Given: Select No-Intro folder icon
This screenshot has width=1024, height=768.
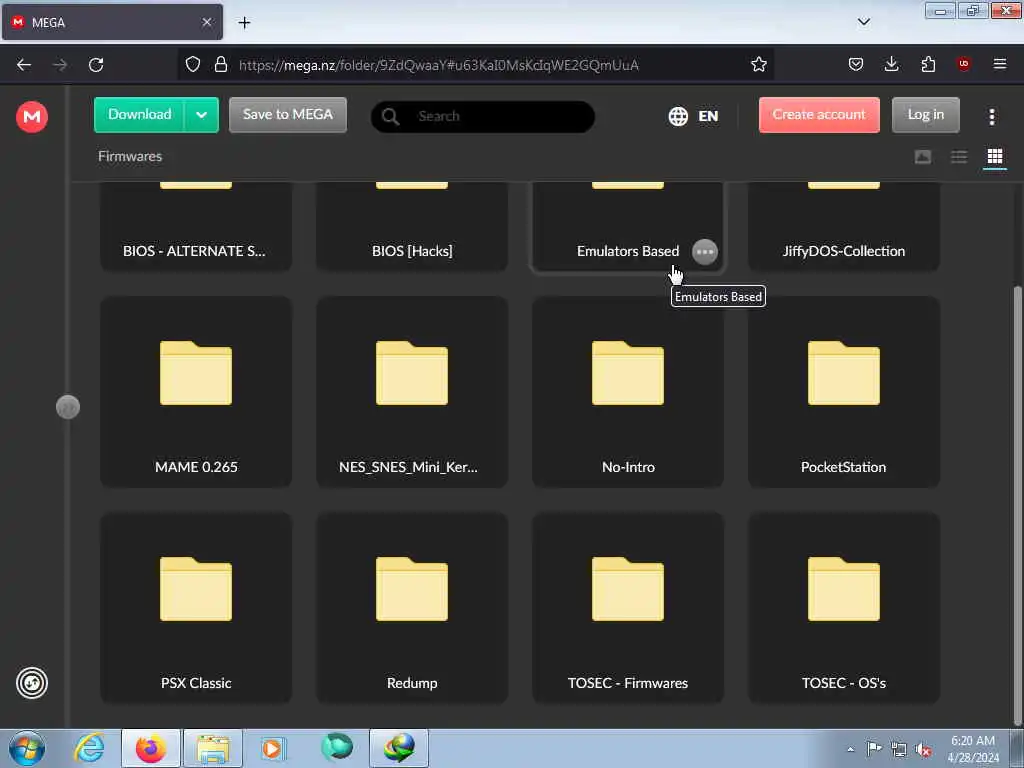Looking at the screenshot, I should [628, 373].
